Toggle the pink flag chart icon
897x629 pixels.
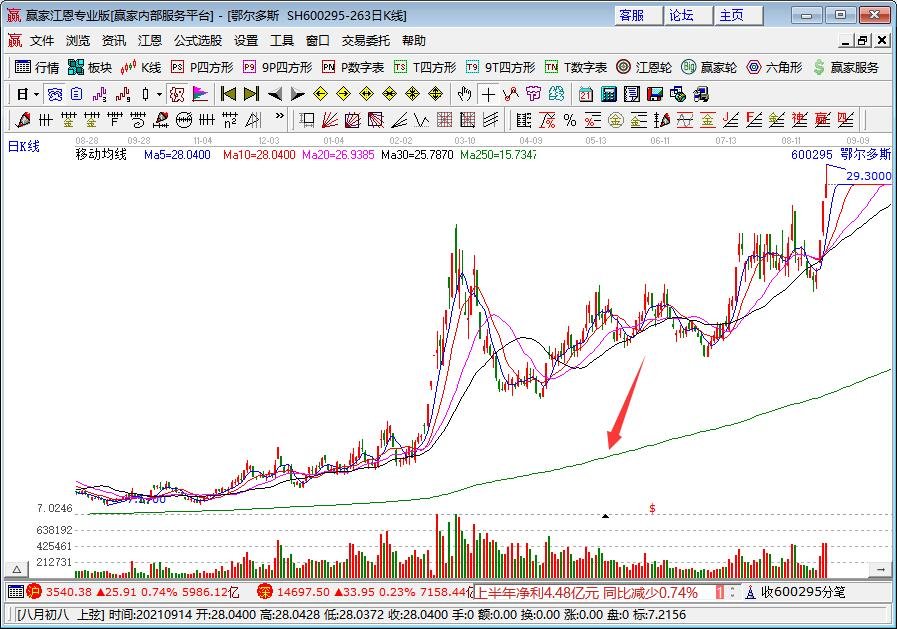(200, 94)
